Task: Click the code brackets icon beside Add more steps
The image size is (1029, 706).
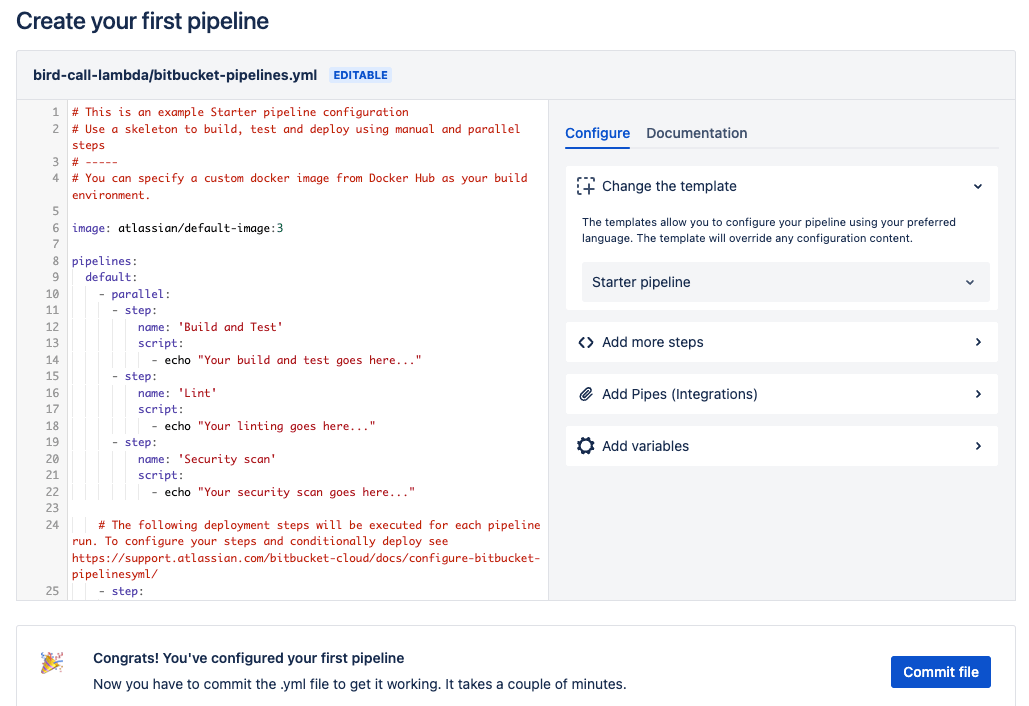Action: click(585, 343)
